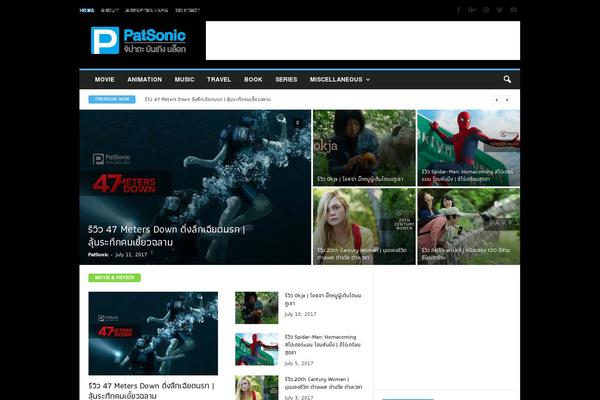Click the search magnifier icon in nav bar
Viewport: 600px width, 400px height.
pos(507,79)
